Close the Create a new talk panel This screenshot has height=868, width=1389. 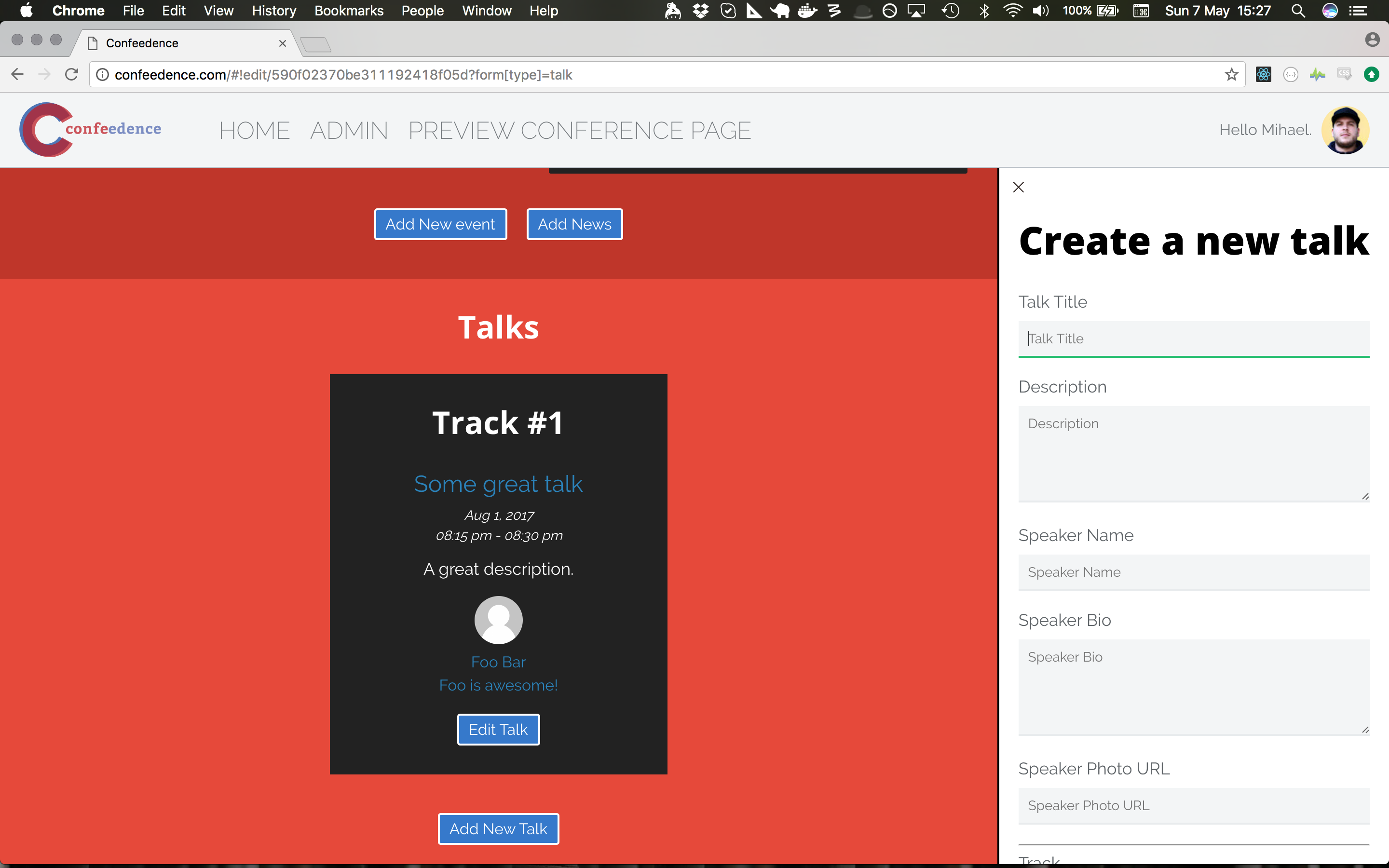coord(1018,187)
